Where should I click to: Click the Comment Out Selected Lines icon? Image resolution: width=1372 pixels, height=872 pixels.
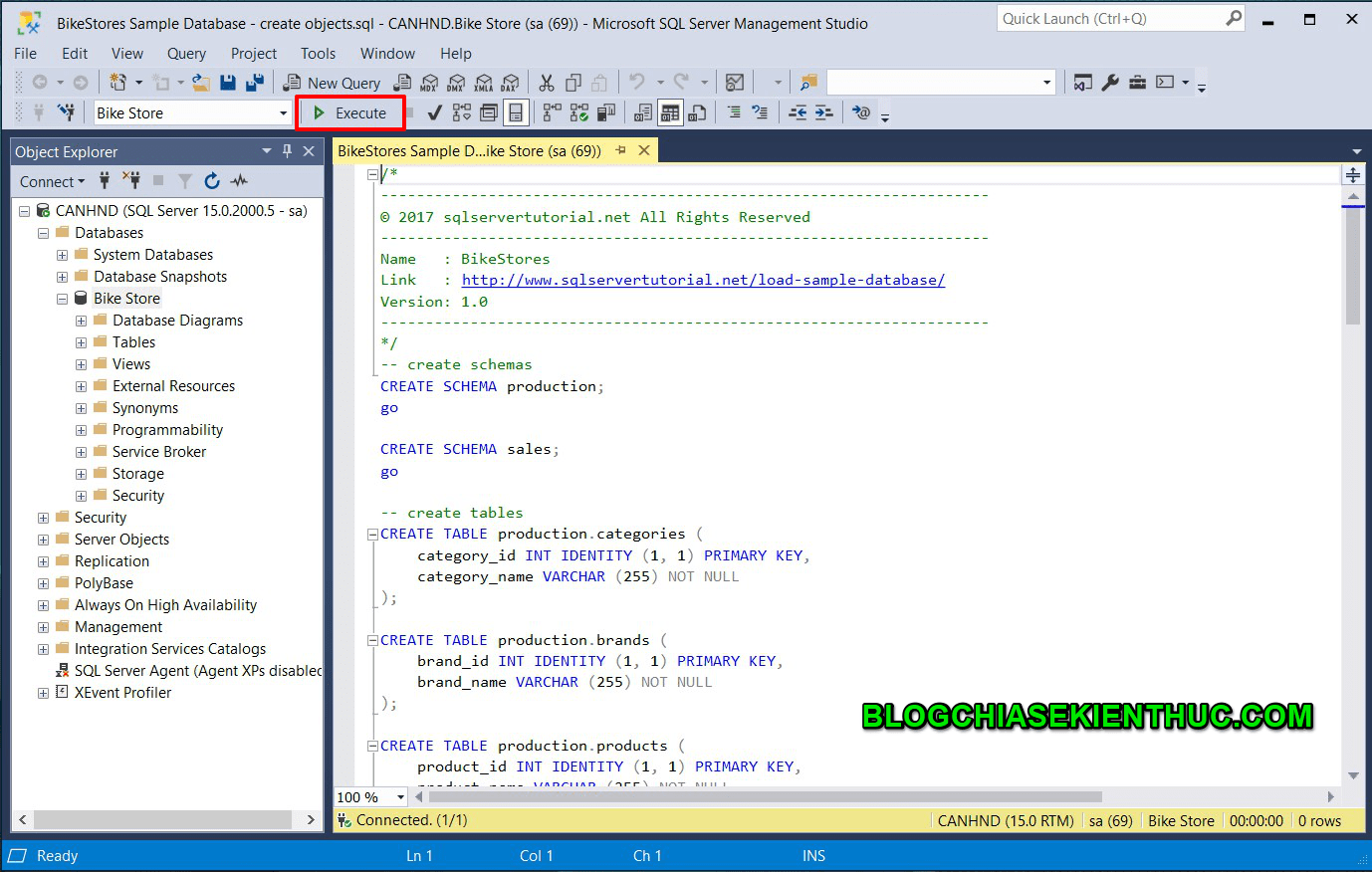tap(735, 112)
